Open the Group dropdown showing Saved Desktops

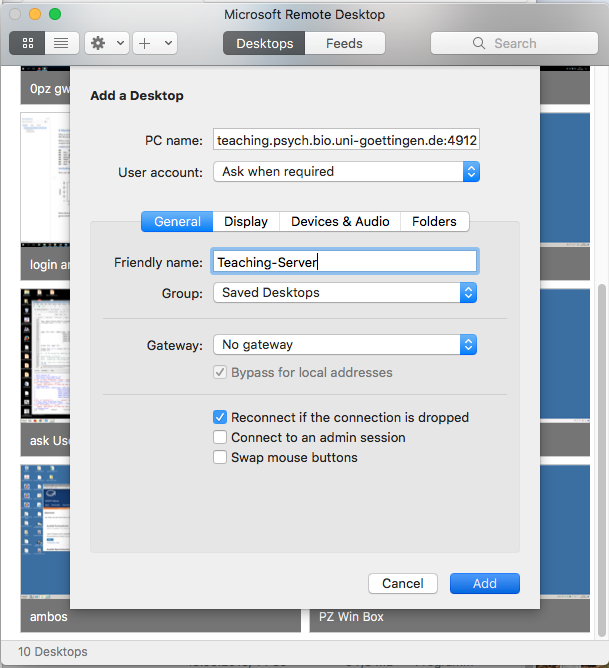[x=345, y=293]
